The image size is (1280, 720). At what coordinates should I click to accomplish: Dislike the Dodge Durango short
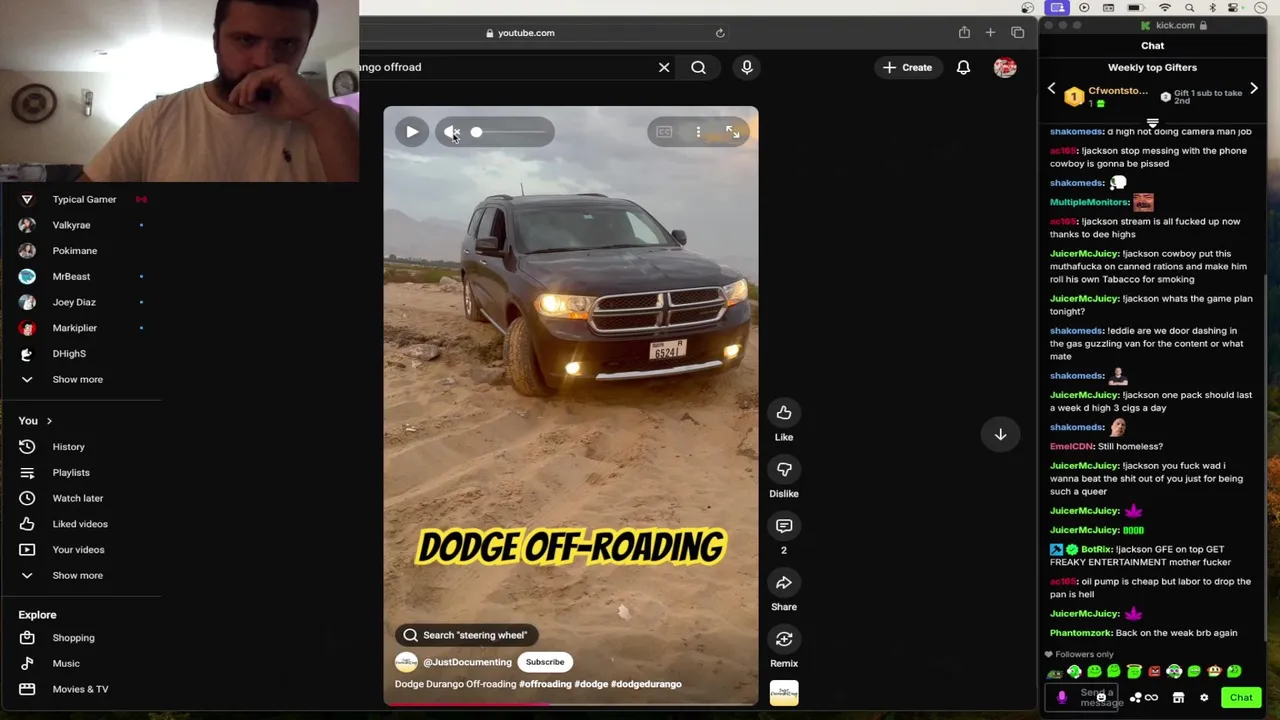coord(784,469)
